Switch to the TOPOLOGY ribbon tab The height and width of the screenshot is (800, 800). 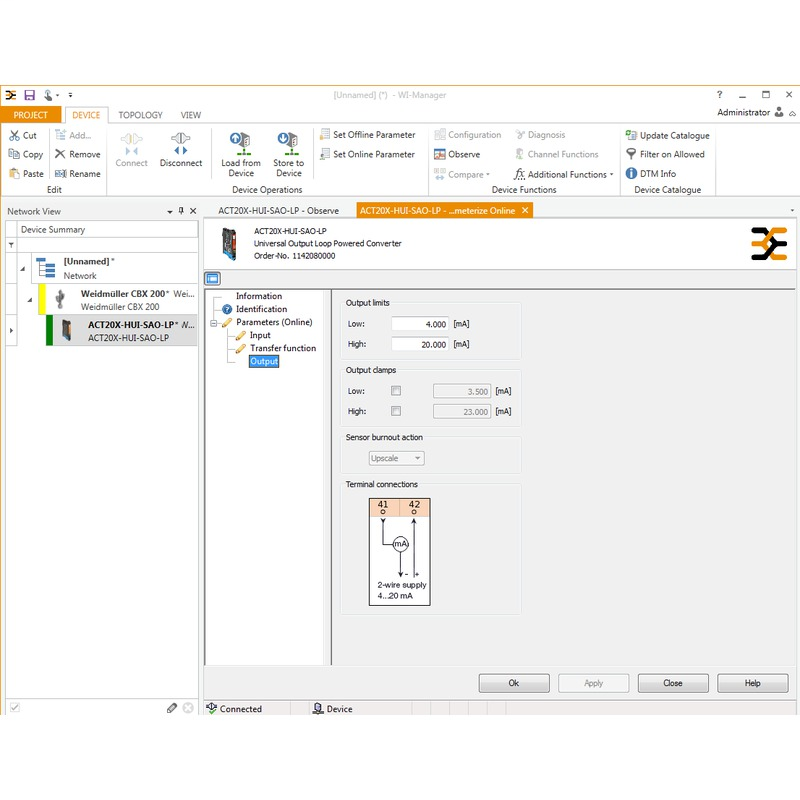click(x=140, y=115)
